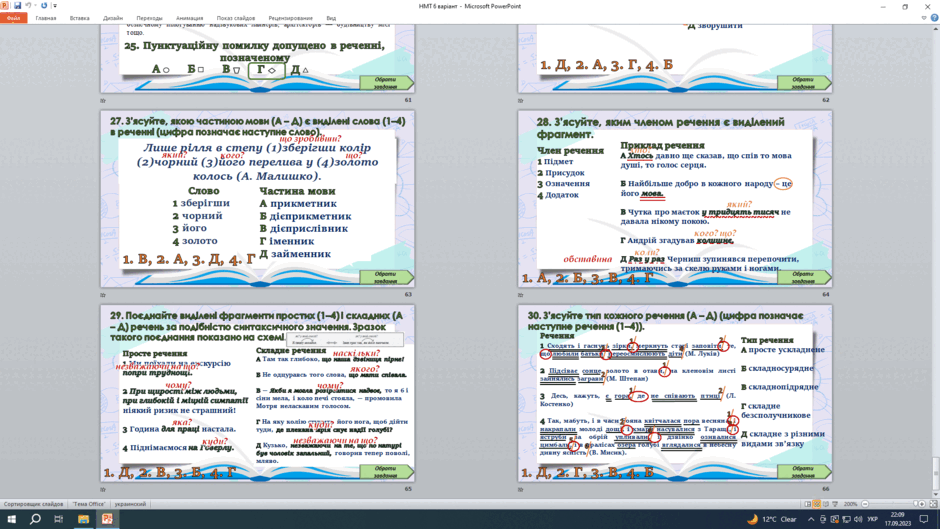This screenshot has height=529, width=940.
Task: Click animation star icon under slide 64
Action: click(x=521, y=294)
